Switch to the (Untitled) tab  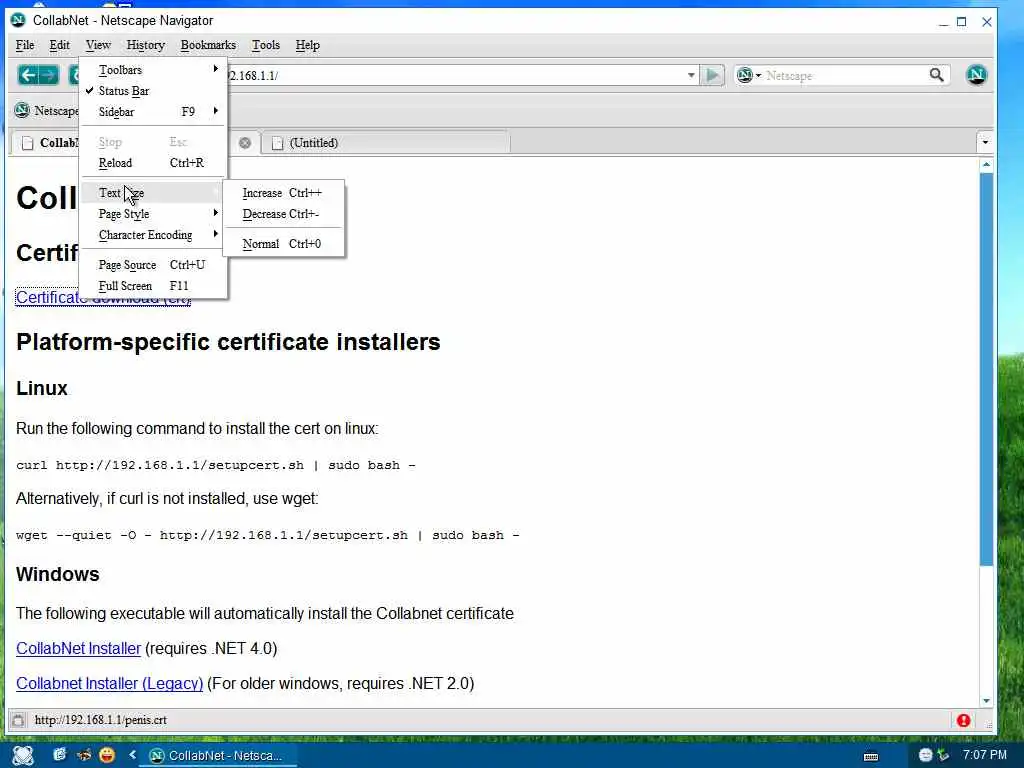point(385,142)
